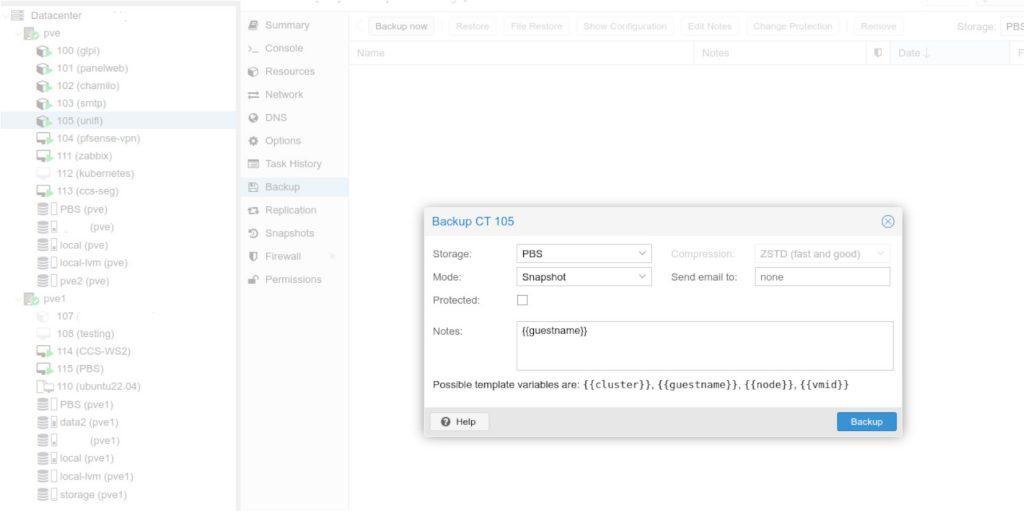Click the File Restore toolbar button

[x=536, y=27]
